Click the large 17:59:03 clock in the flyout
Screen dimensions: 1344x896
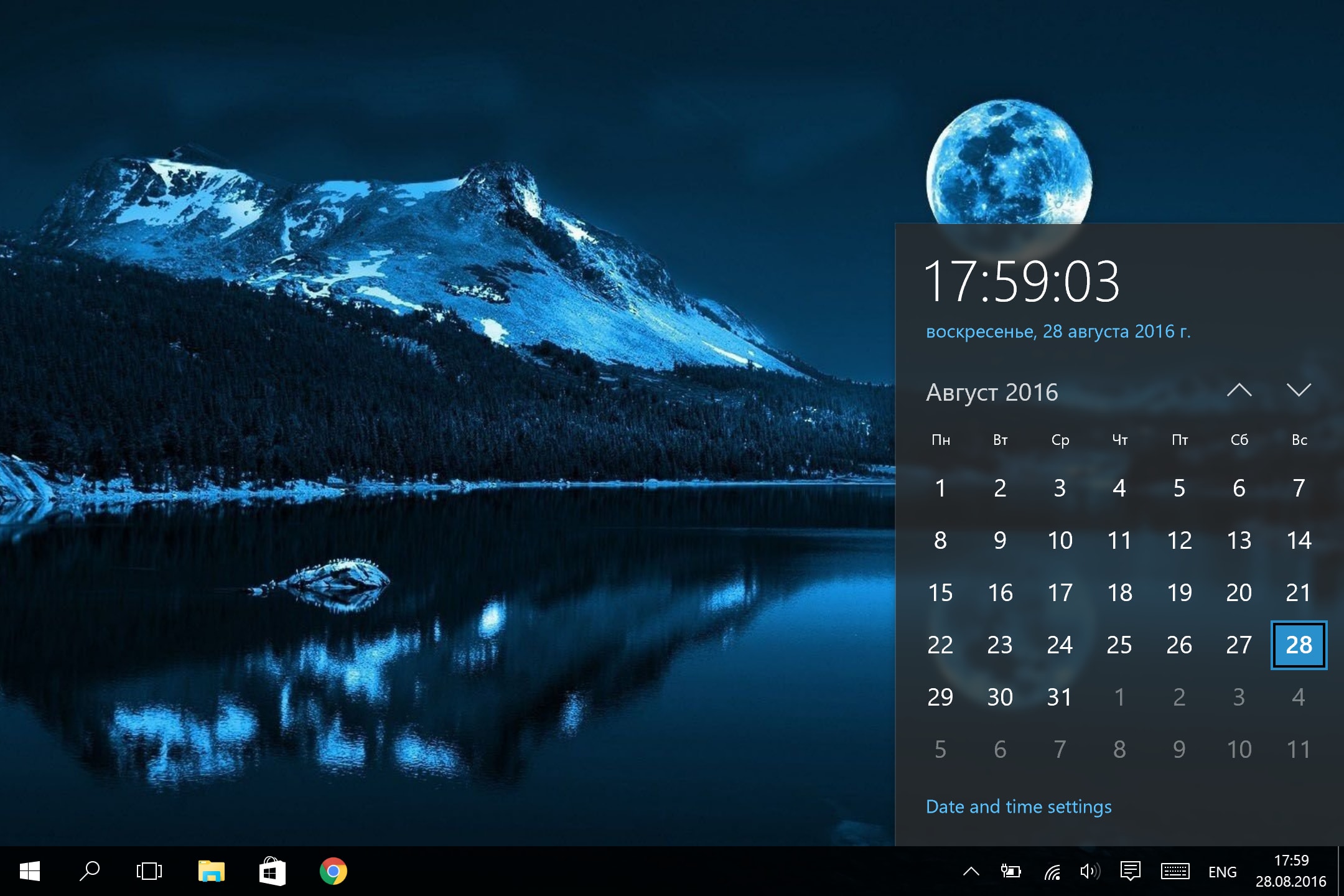coord(1022,282)
